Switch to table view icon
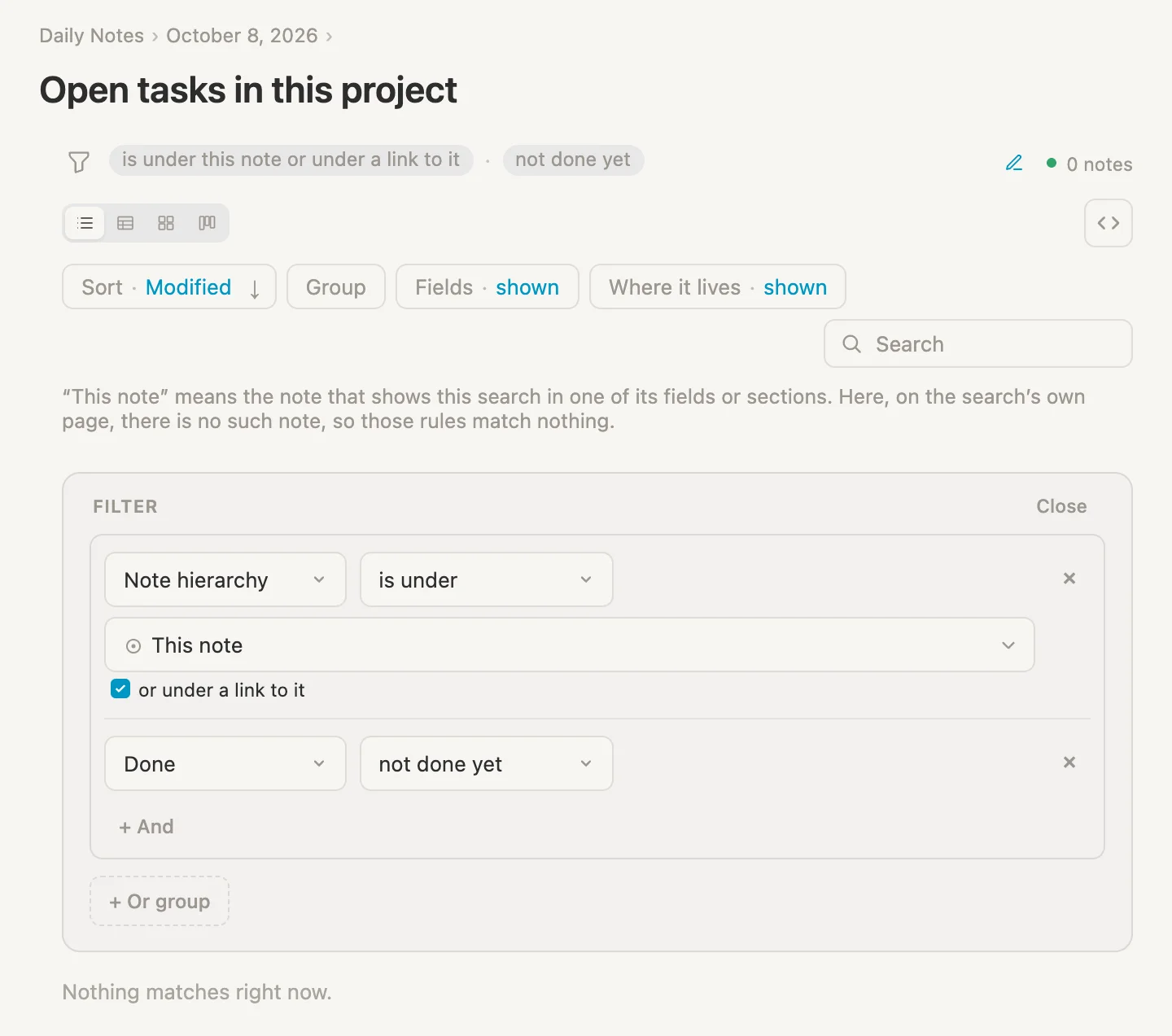The width and height of the screenshot is (1172, 1036). pyautogui.click(x=125, y=223)
